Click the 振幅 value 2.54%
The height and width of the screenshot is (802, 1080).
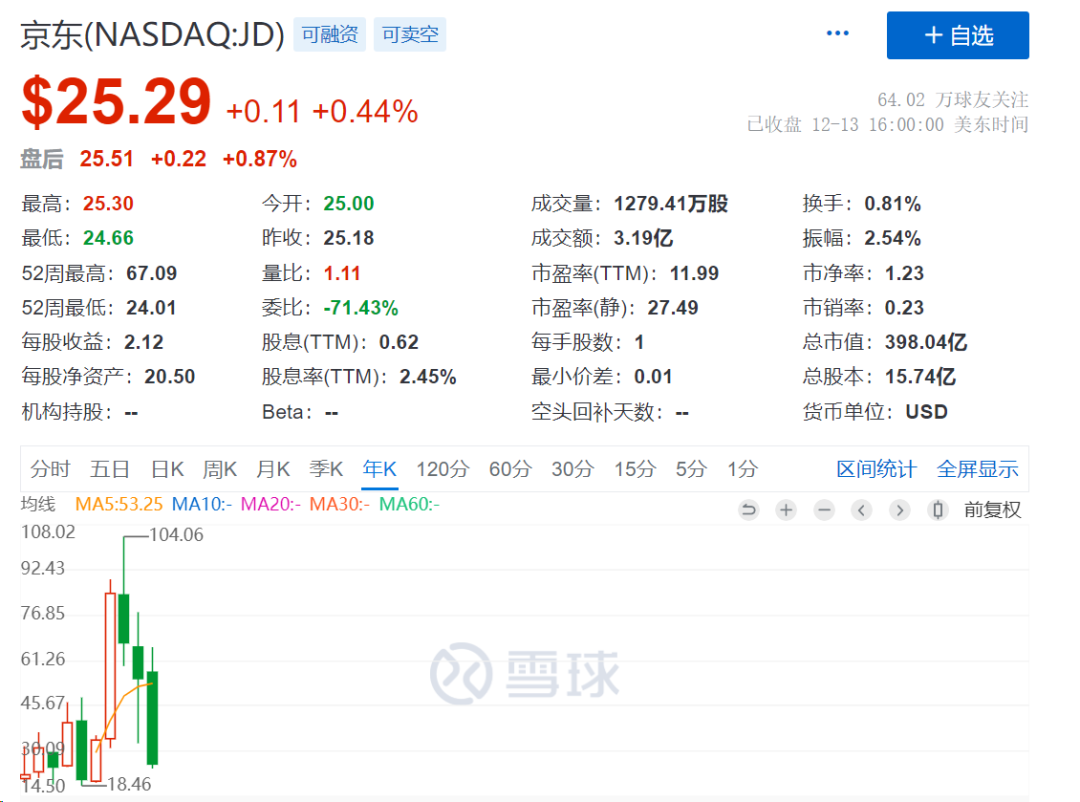[893, 238]
